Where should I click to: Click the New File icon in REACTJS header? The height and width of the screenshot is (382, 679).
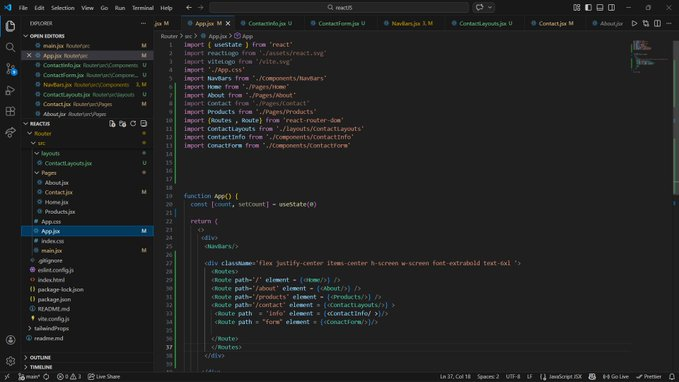tap(112, 124)
